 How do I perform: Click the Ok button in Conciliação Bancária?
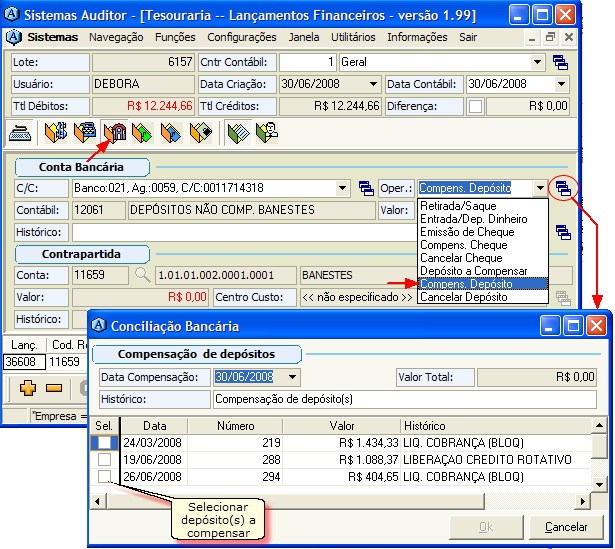(486, 527)
